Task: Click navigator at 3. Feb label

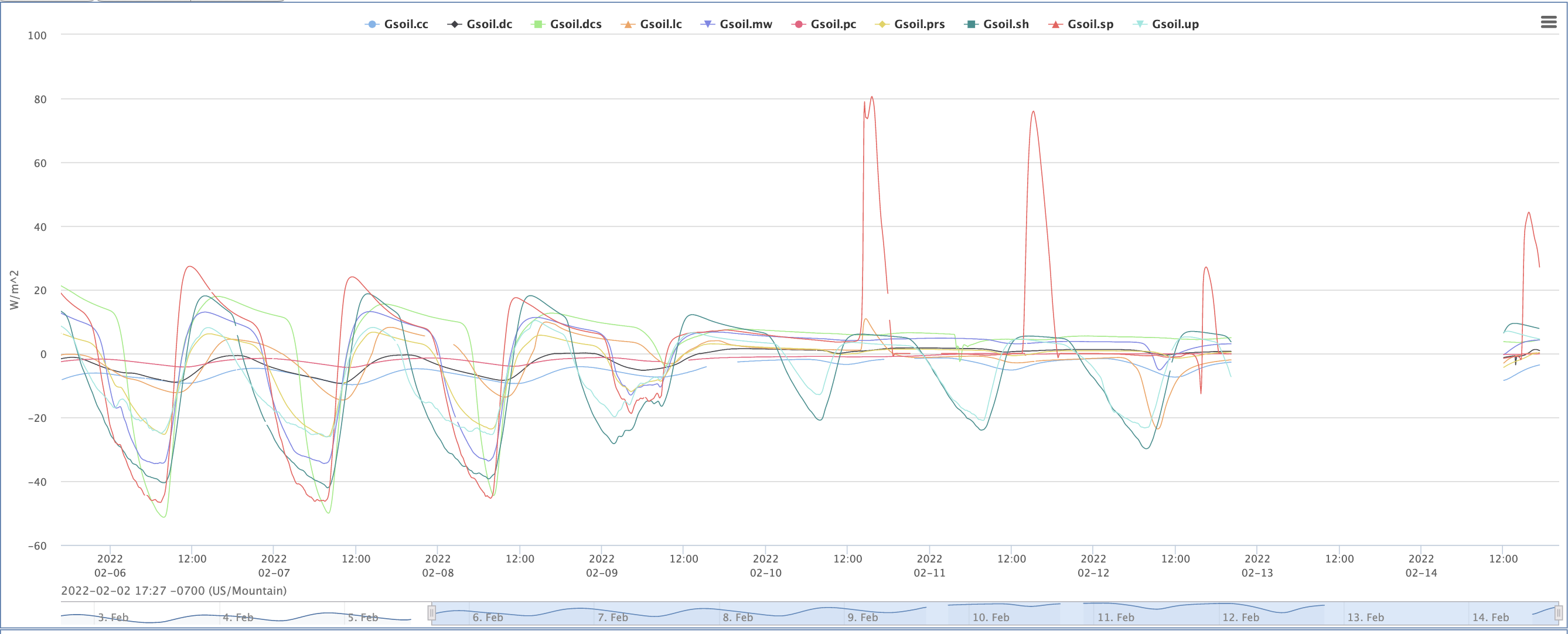Action: click(x=113, y=617)
